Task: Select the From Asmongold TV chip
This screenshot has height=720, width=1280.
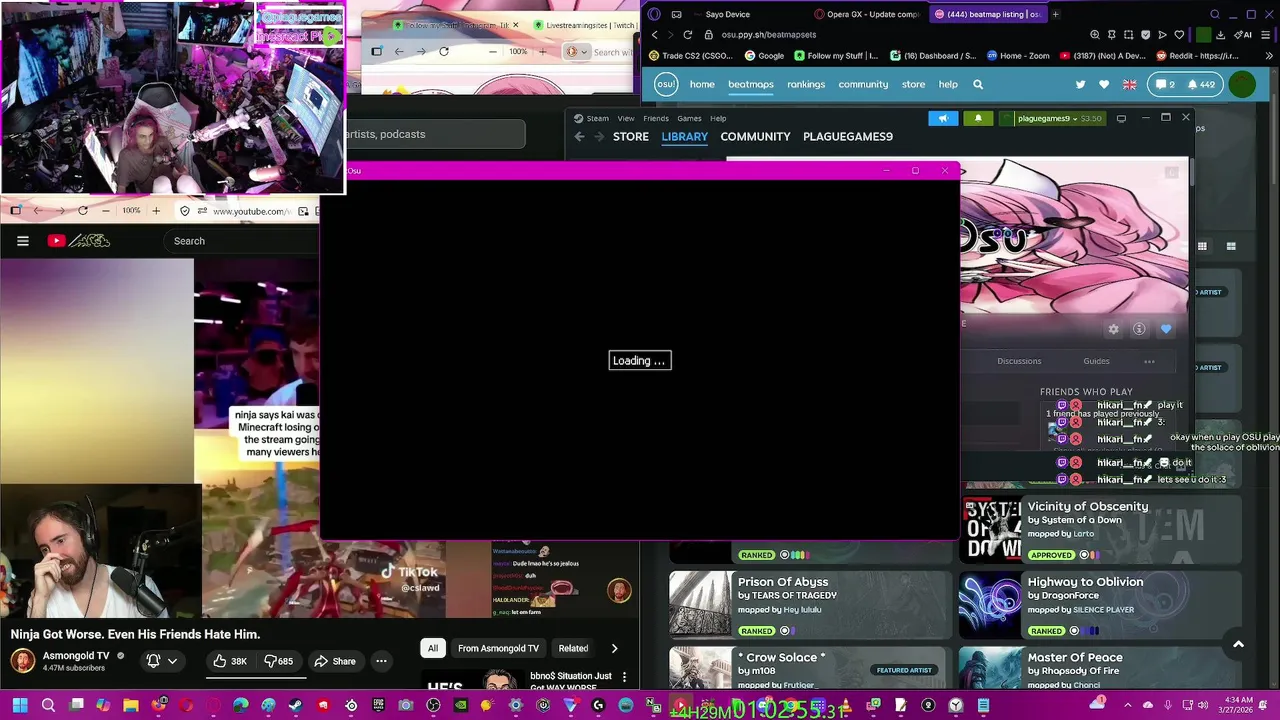Action: (498, 648)
